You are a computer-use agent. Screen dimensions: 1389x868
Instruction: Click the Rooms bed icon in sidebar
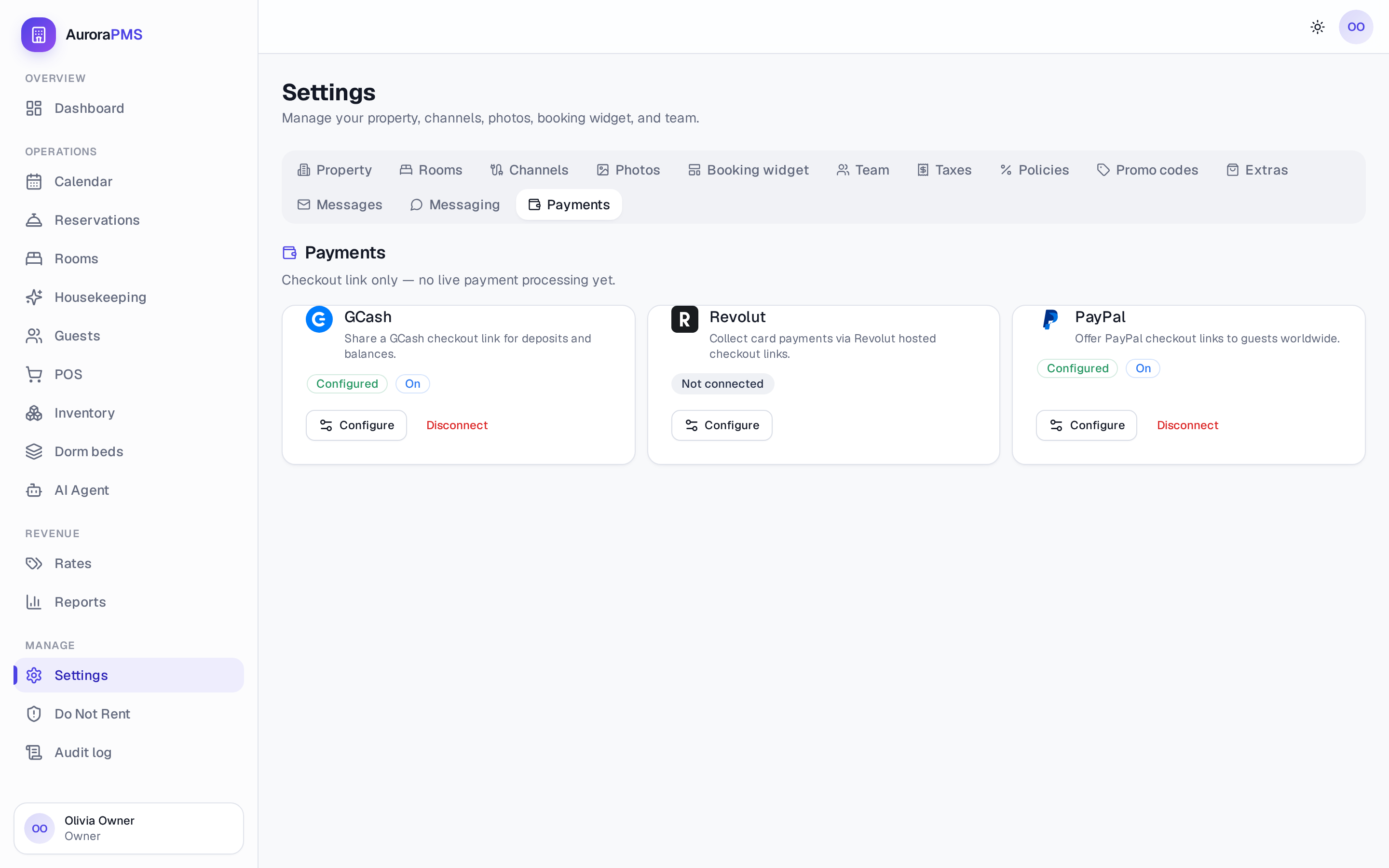pyautogui.click(x=34, y=258)
